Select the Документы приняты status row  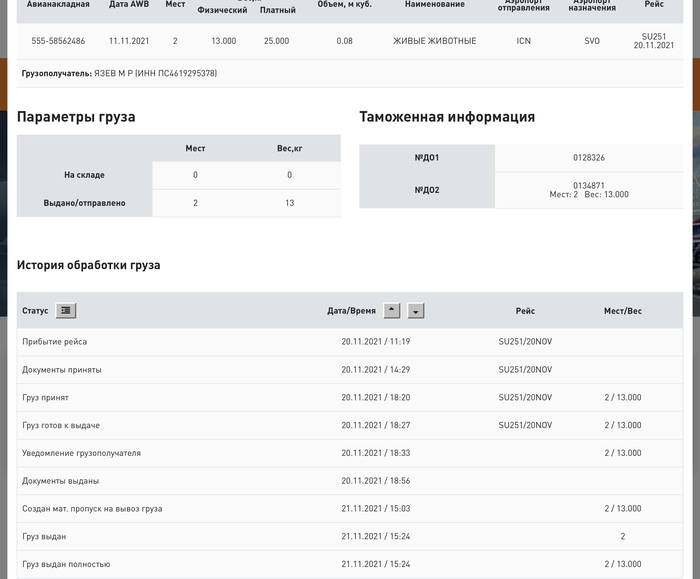click(x=62, y=370)
